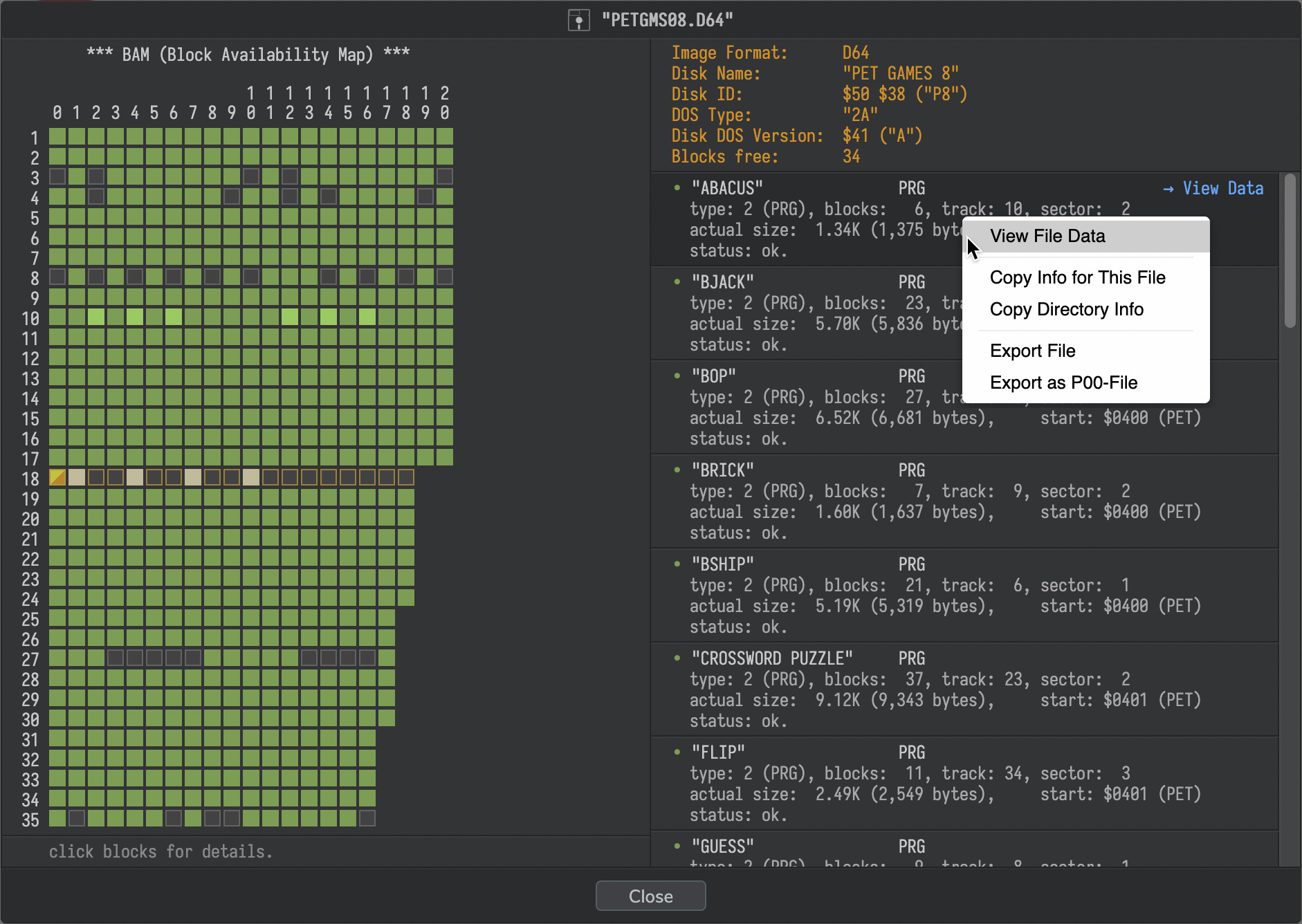Click the Close button
Screen dimensions: 1302x924
click(x=650, y=896)
